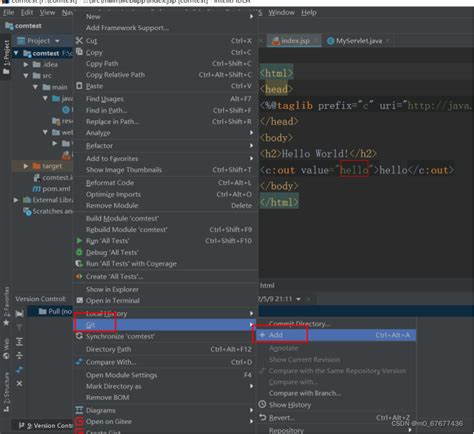The height and width of the screenshot is (434, 474).
Task: Open the Project view dropdown
Action: click(57, 41)
